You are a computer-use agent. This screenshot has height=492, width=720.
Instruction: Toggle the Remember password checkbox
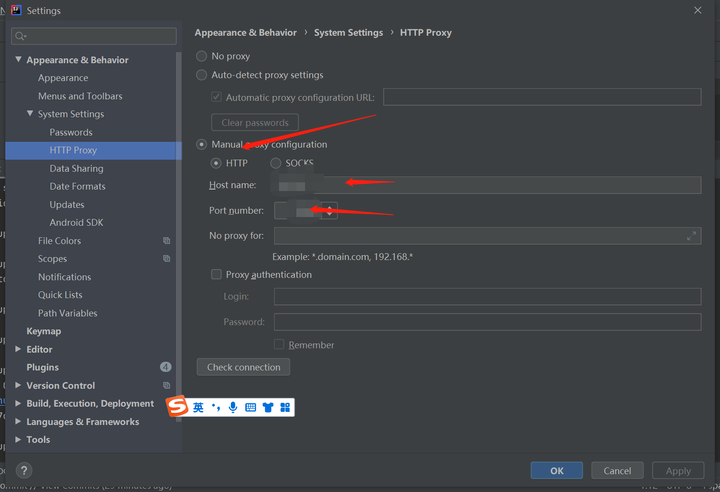(279, 344)
